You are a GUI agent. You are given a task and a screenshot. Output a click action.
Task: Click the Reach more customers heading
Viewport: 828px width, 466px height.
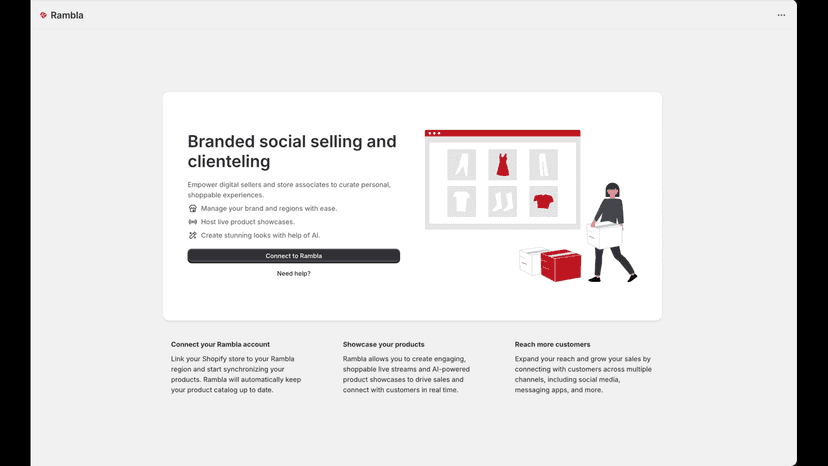pyautogui.click(x=552, y=344)
